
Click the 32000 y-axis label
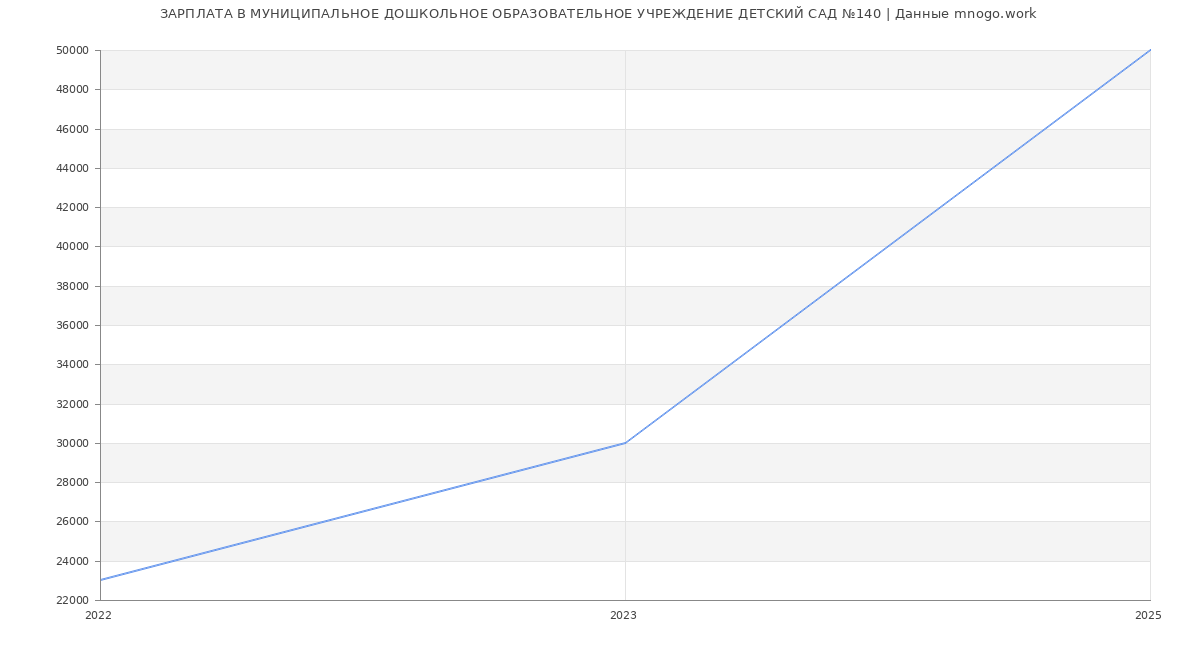pos(74,404)
